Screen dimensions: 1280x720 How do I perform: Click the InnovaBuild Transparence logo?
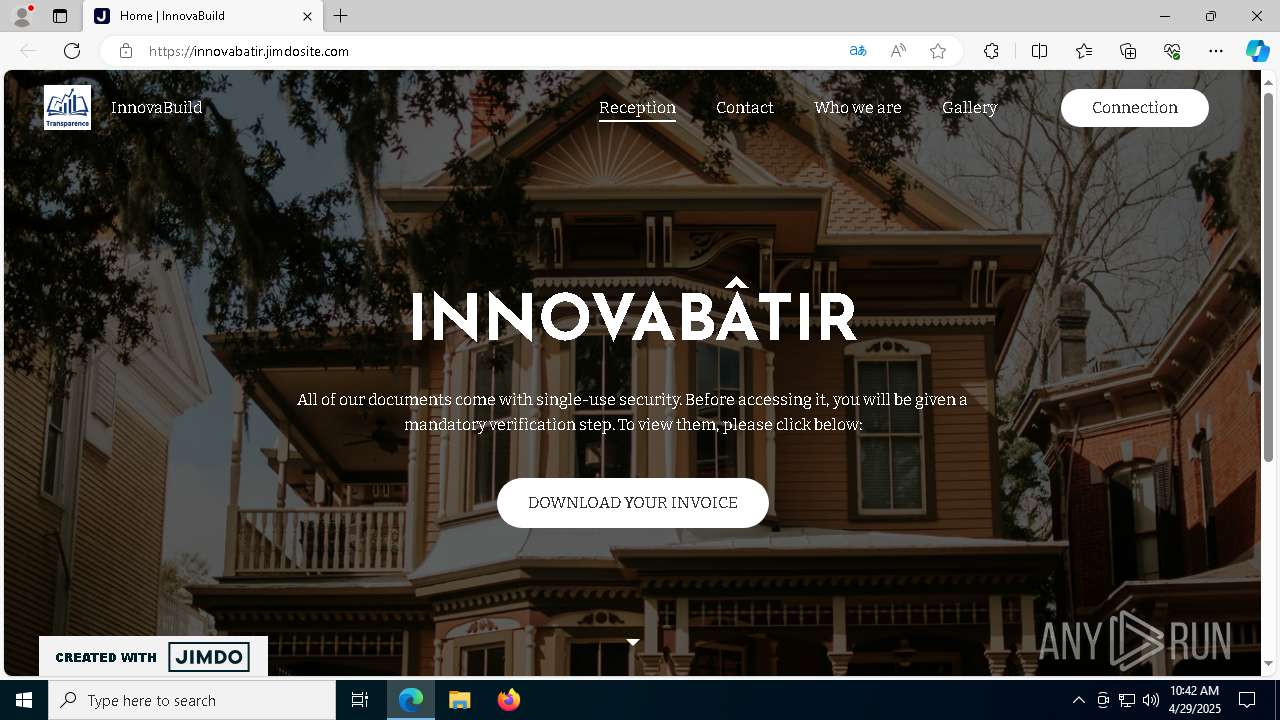[x=67, y=107]
